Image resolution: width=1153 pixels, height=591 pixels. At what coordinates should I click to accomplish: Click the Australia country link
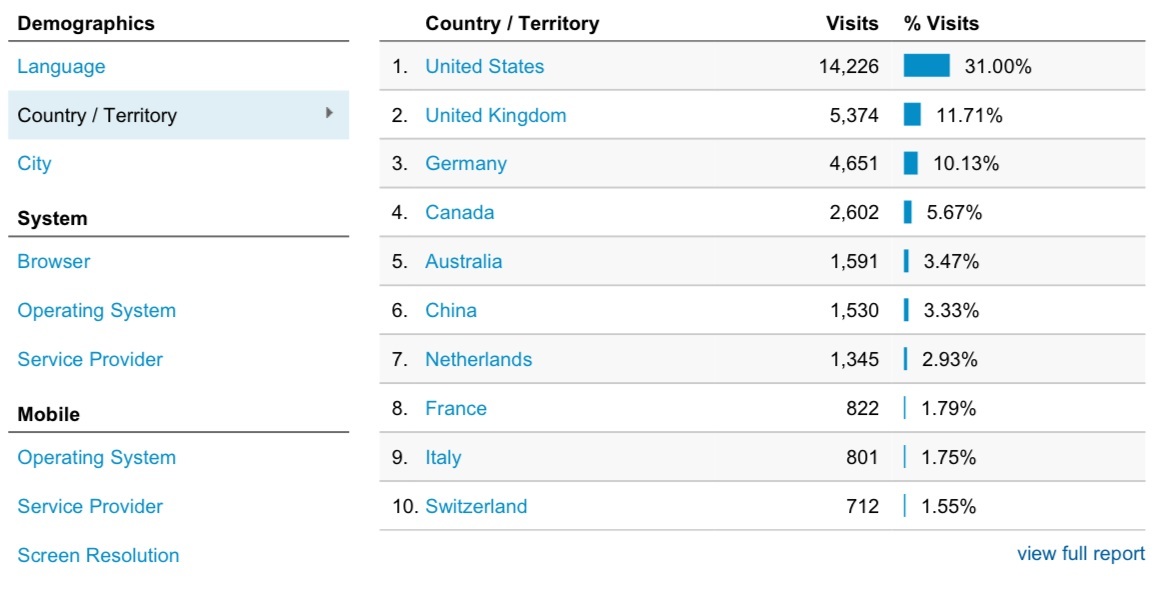464,262
